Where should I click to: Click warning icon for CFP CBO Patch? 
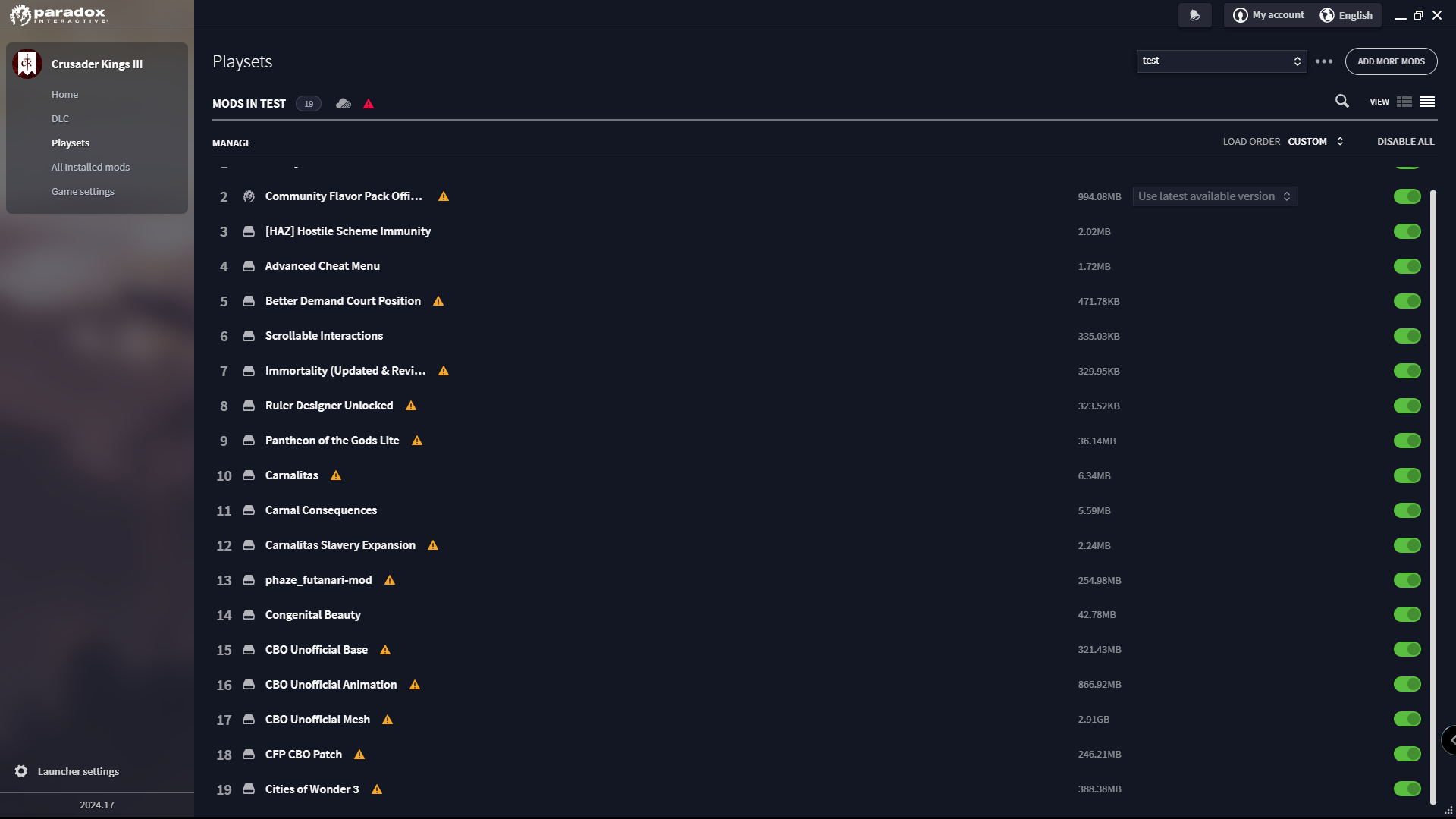click(x=359, y=755)
